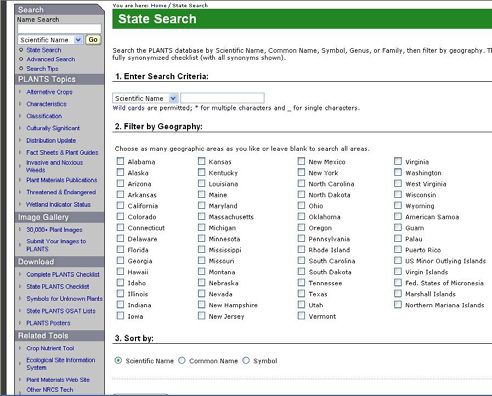The height and width of the screenshot is (396, 492).
Task: Tick the Maine checkbox
Action: (201, 194)
